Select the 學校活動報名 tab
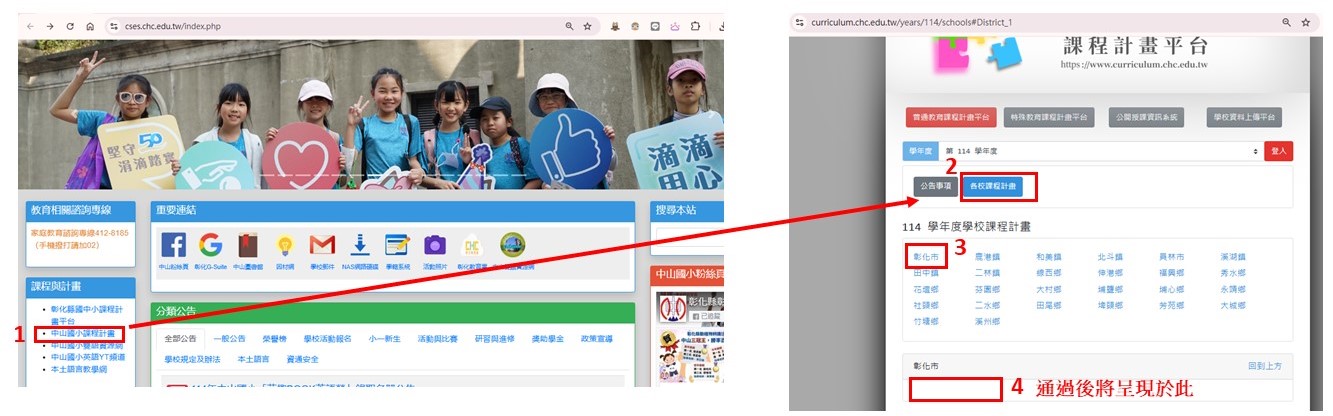 pyautogui.click(x=329, y=339)
